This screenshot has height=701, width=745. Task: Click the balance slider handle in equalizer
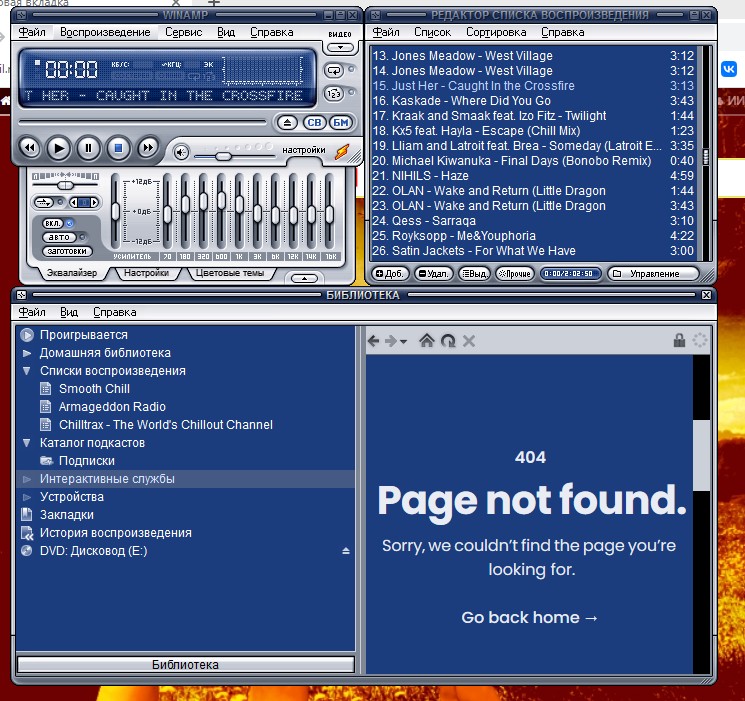tap(65, 185)
